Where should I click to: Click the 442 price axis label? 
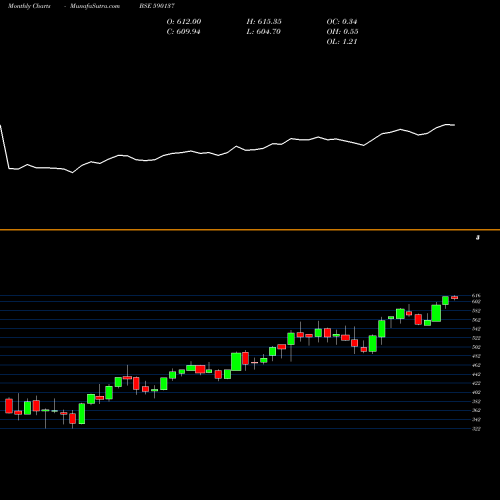[476, 374]
